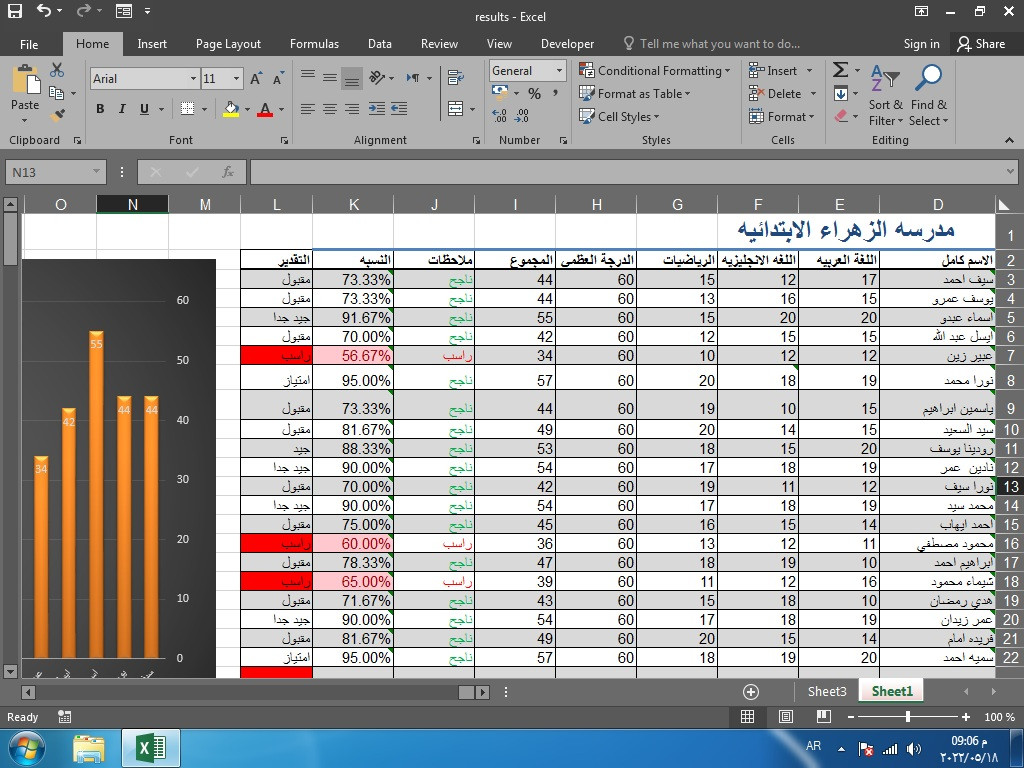This screenshot has width=1024, height=768.
Task: Center text horizontally in cell
Action: click(330, 108)
